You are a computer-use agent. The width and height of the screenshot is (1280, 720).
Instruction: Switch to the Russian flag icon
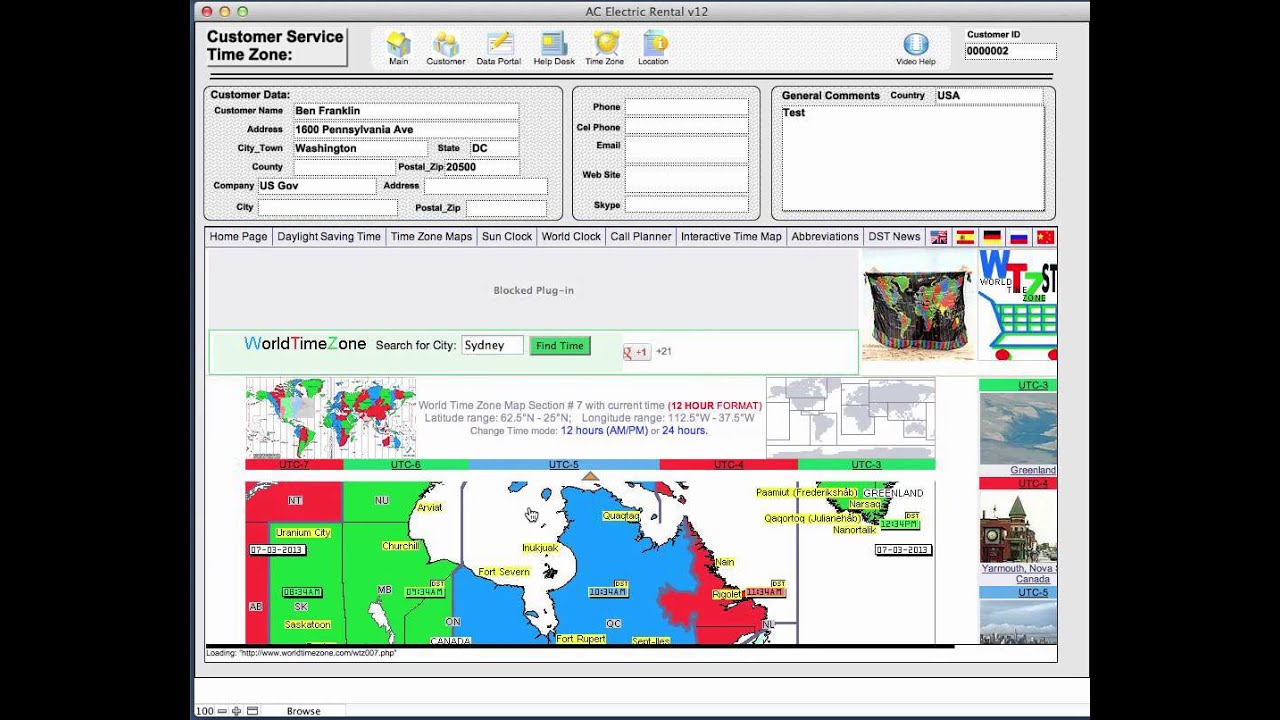pyautogui.click(x=1019, y=237)
